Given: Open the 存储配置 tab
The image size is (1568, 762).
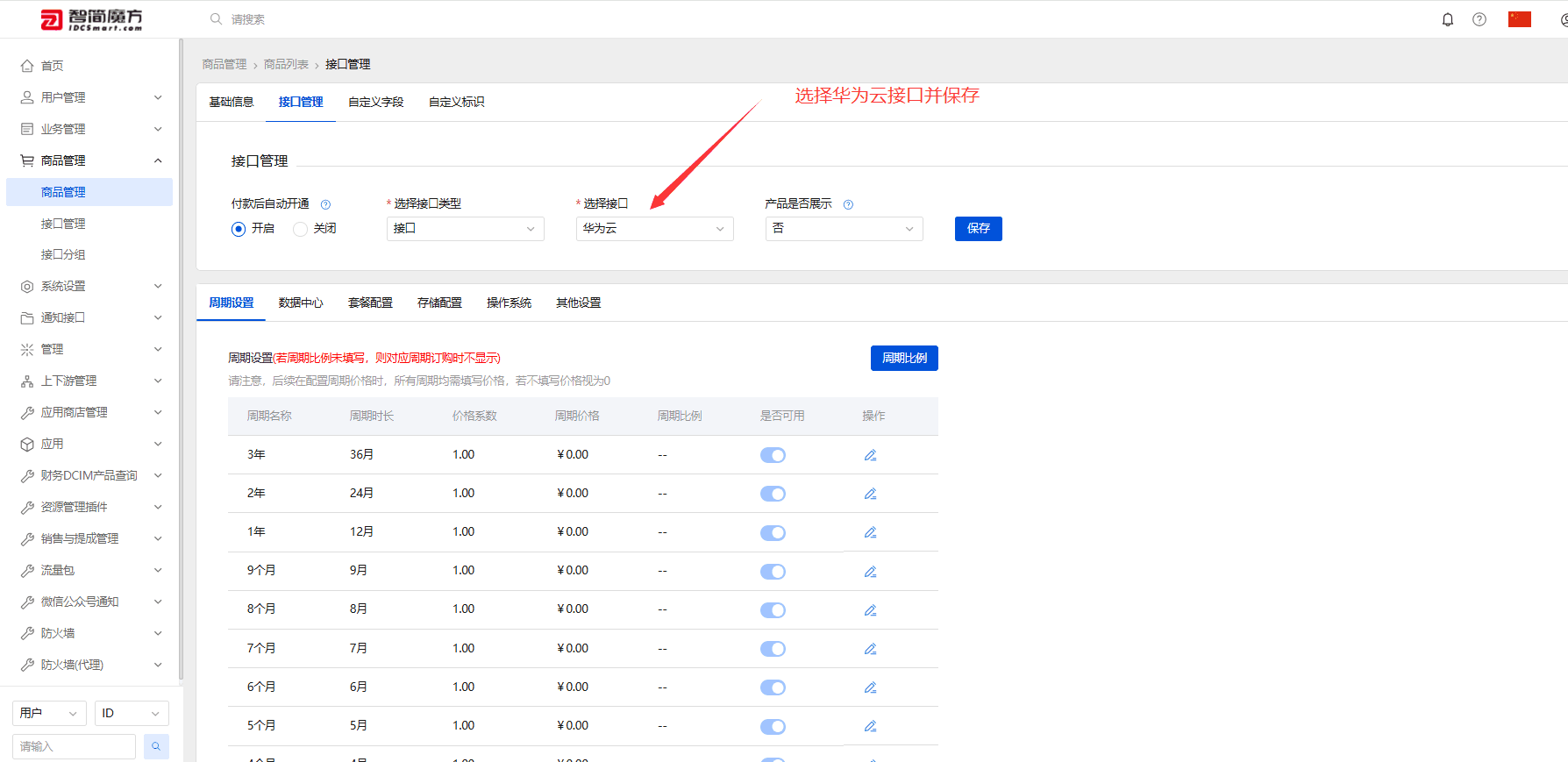Looking at the screenshot, I should (439, 303).
